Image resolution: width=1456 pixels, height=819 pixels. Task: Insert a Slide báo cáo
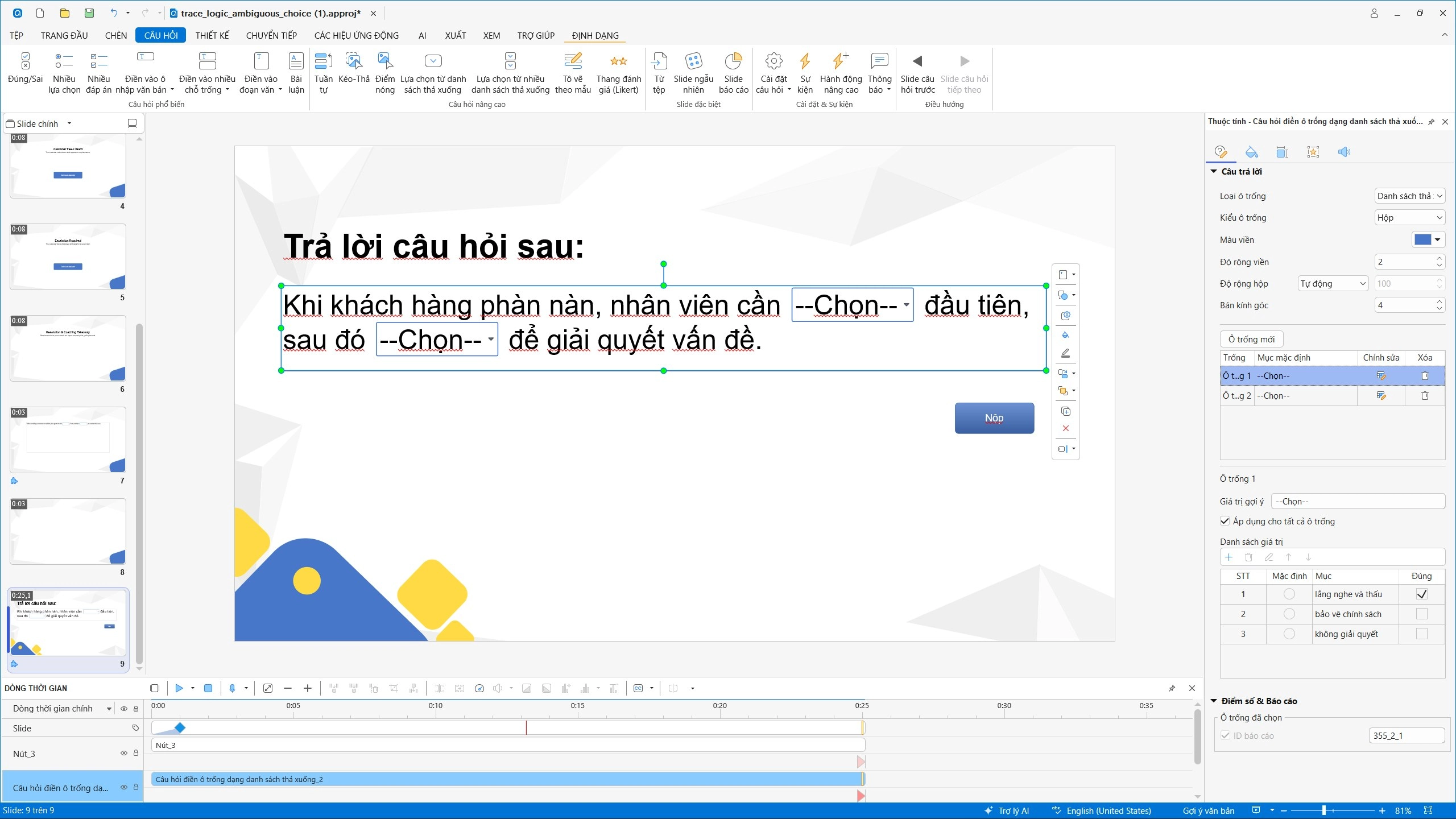click(733, 73)
